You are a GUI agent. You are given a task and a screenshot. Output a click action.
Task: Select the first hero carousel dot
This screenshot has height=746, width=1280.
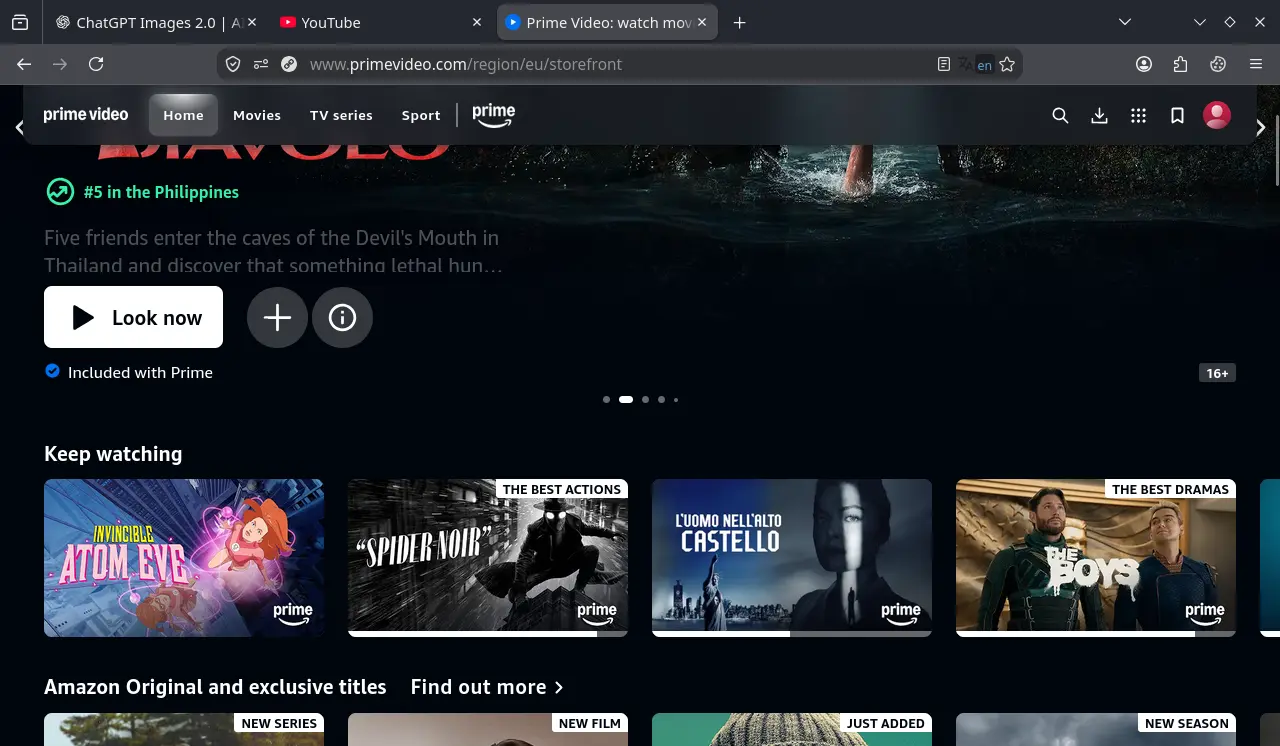coord(606,399)
